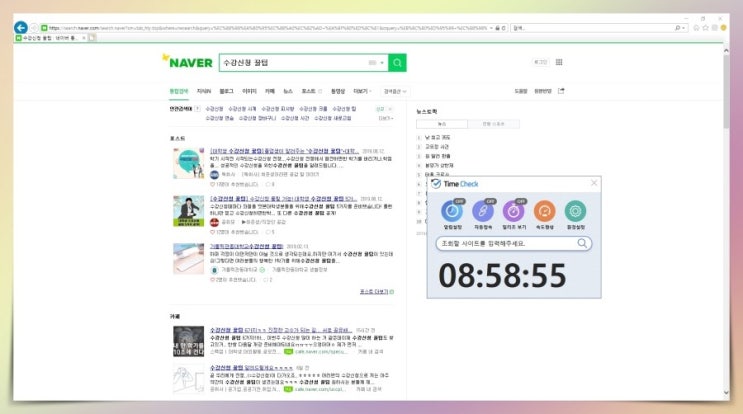Select the 뉴스 tab in search tabs
Image resolution: width=743 pixels, height=414 pixels.
[288, 91]
